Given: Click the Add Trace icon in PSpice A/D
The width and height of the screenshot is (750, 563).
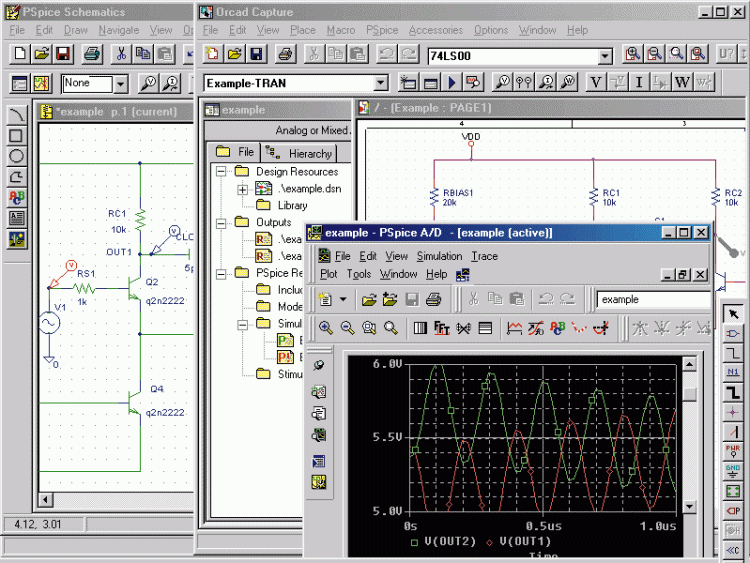Looking at the screenshot, I should [514, 328].
